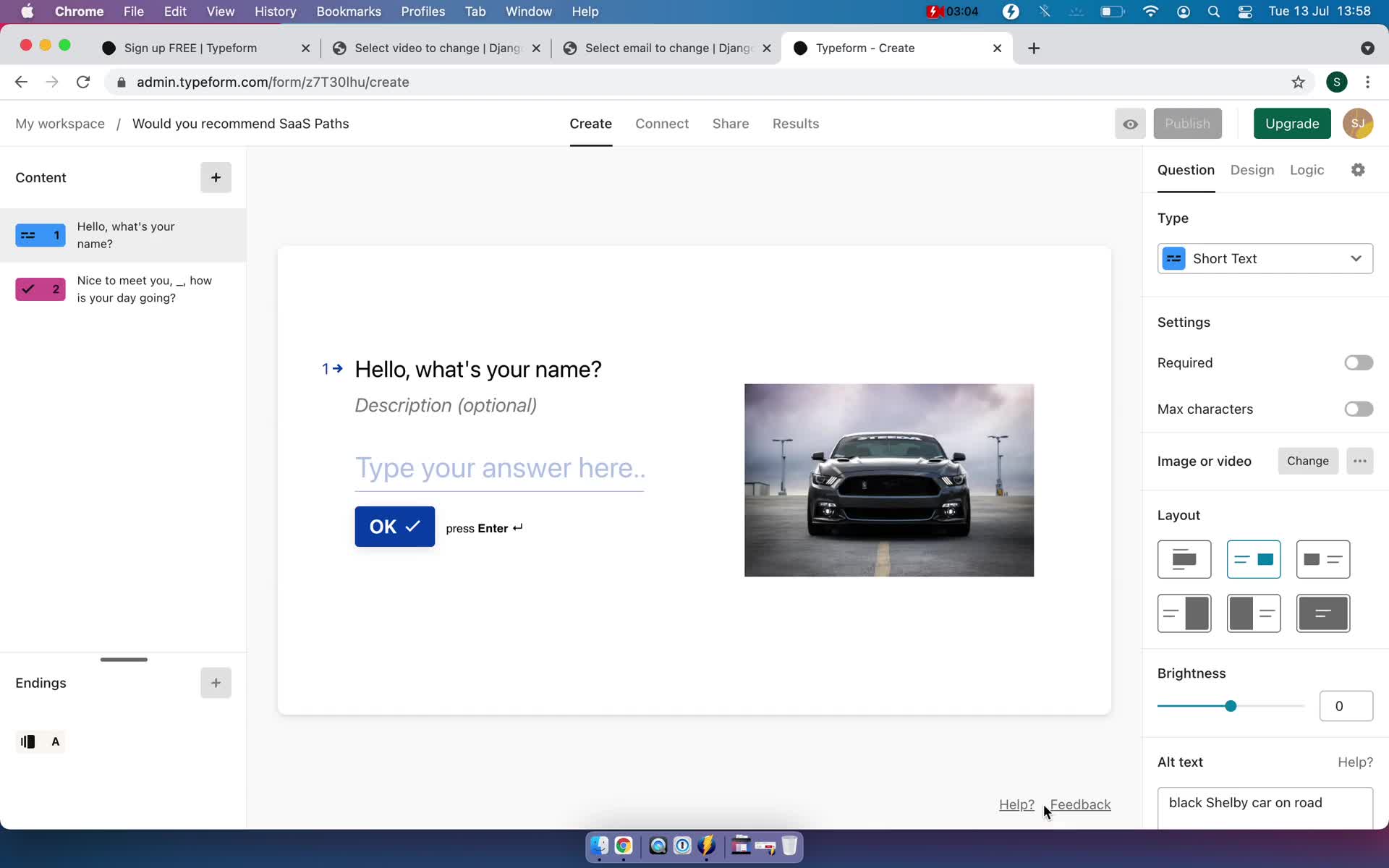Screen dimensions: 1389x868
Task: Click the Change image or video button
Action: click(1308, 461)
